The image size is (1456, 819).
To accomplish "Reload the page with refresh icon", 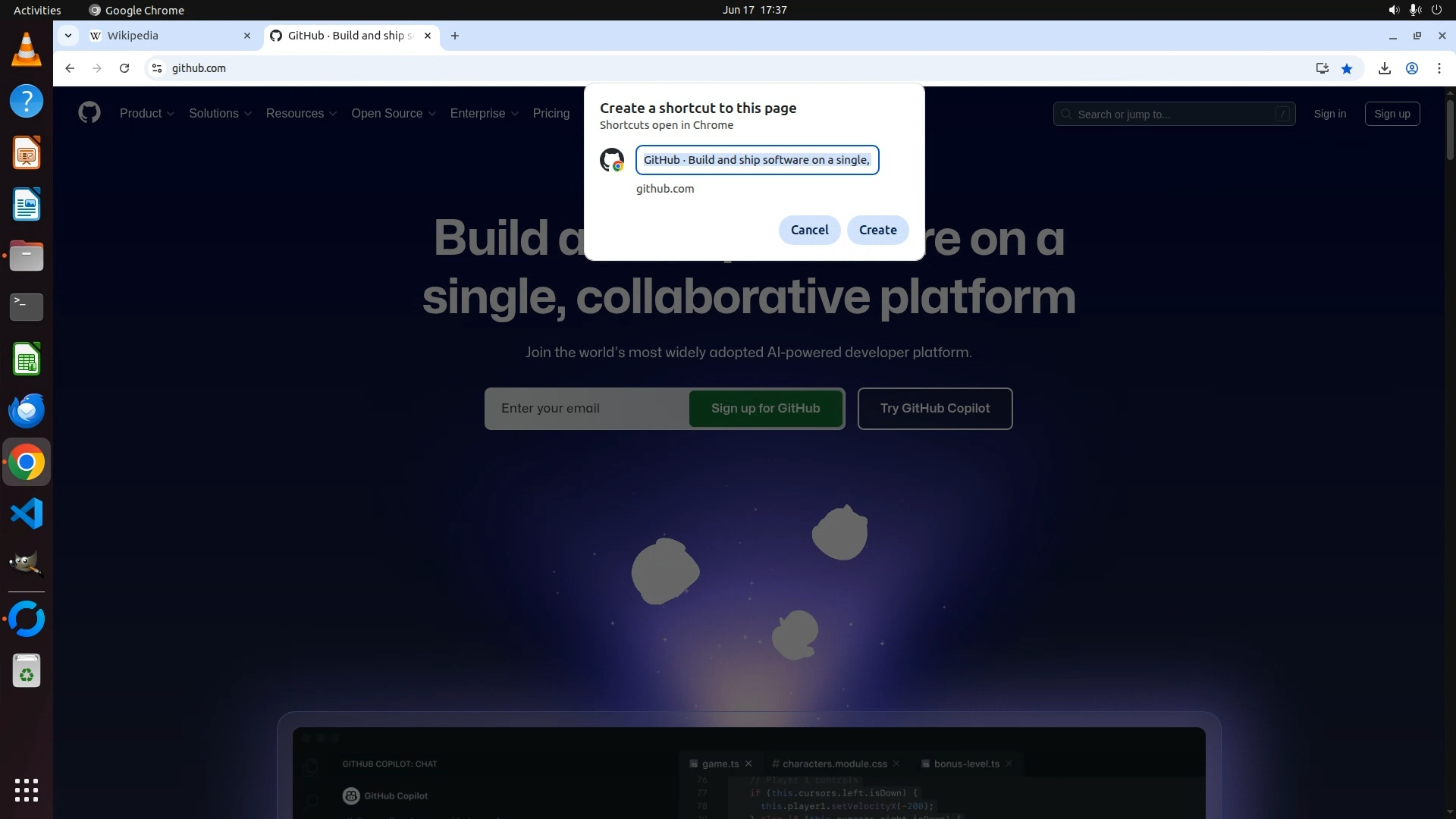I will click(124, 68).
